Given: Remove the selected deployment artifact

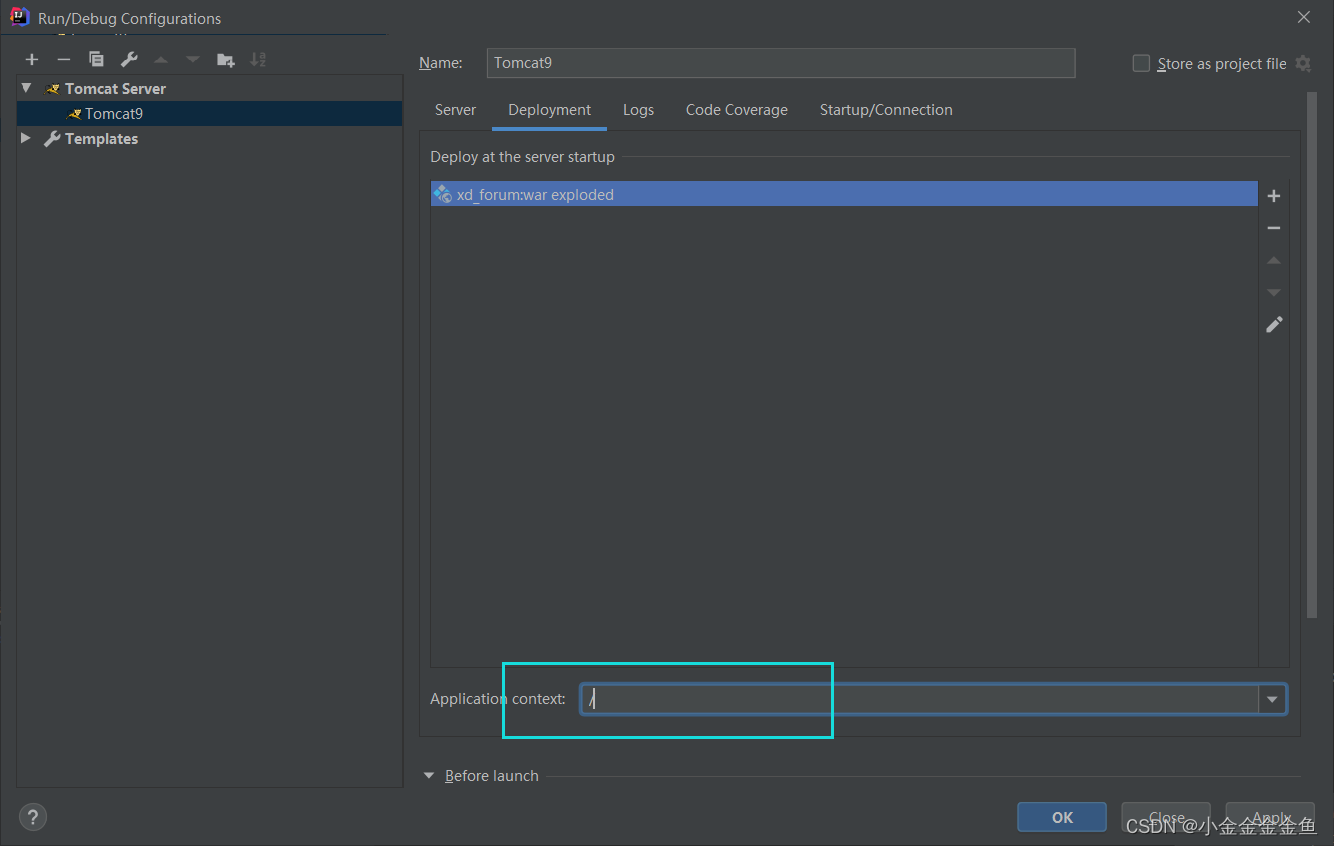Looking at the screenshot, I should click(1274, 228).
